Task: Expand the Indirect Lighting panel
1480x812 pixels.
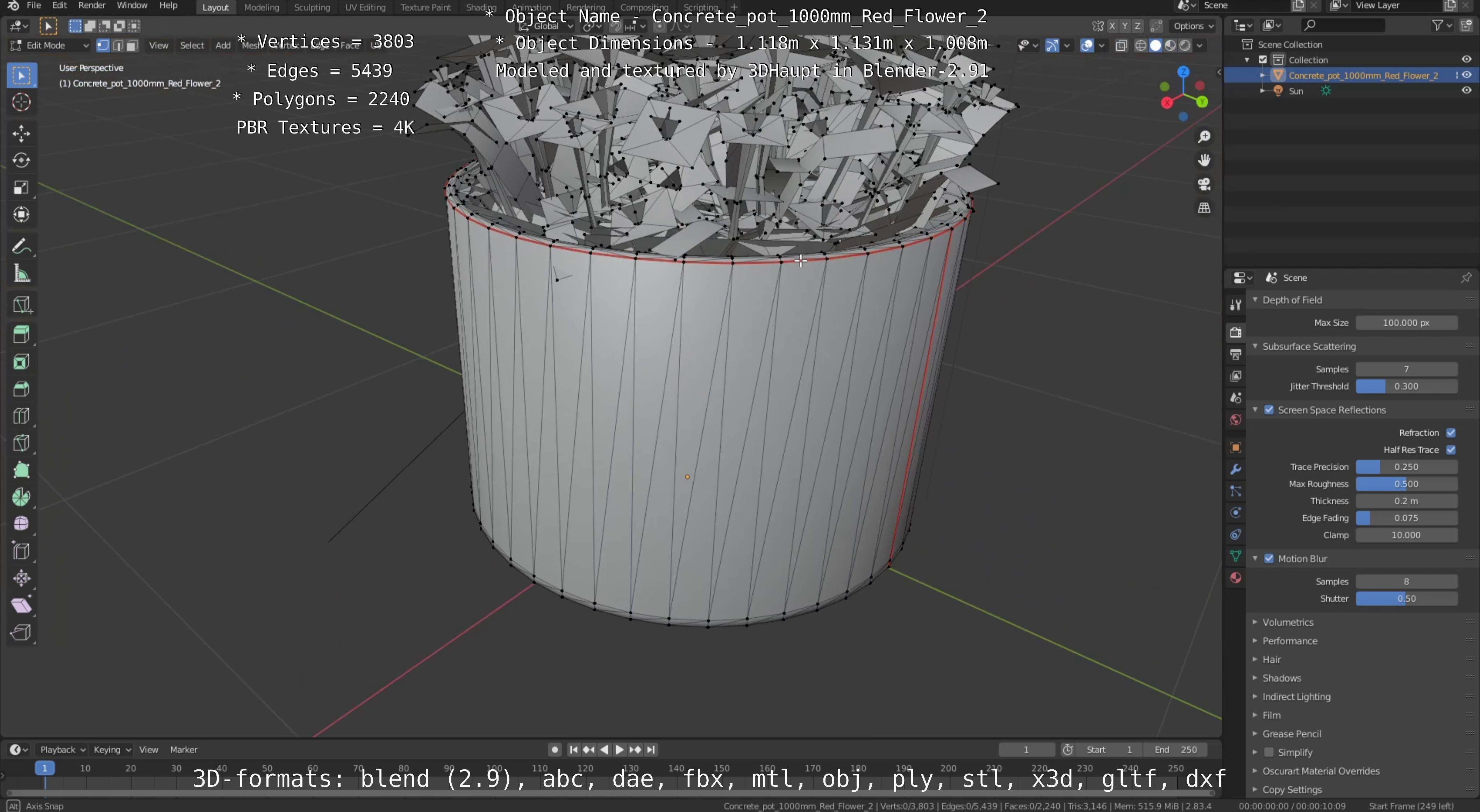Action: (1296, 697)
